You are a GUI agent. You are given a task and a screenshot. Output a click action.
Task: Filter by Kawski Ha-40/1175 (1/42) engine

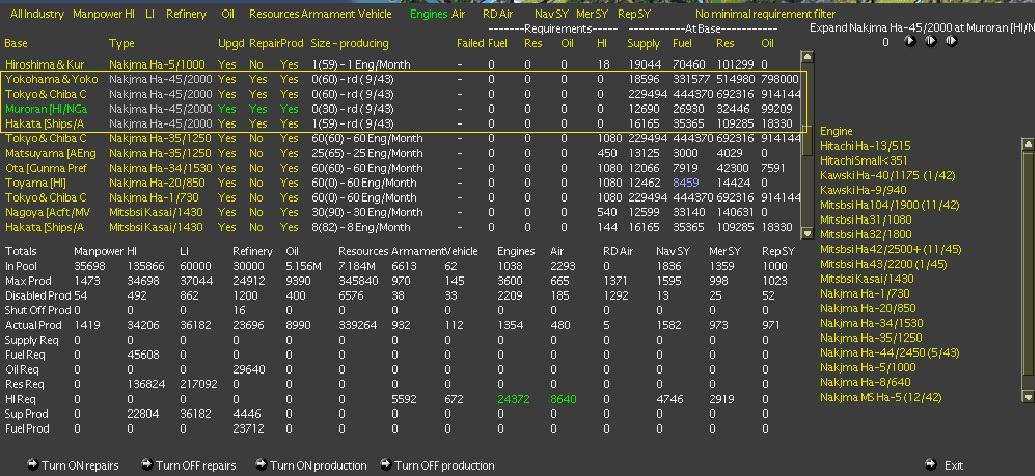887,176
